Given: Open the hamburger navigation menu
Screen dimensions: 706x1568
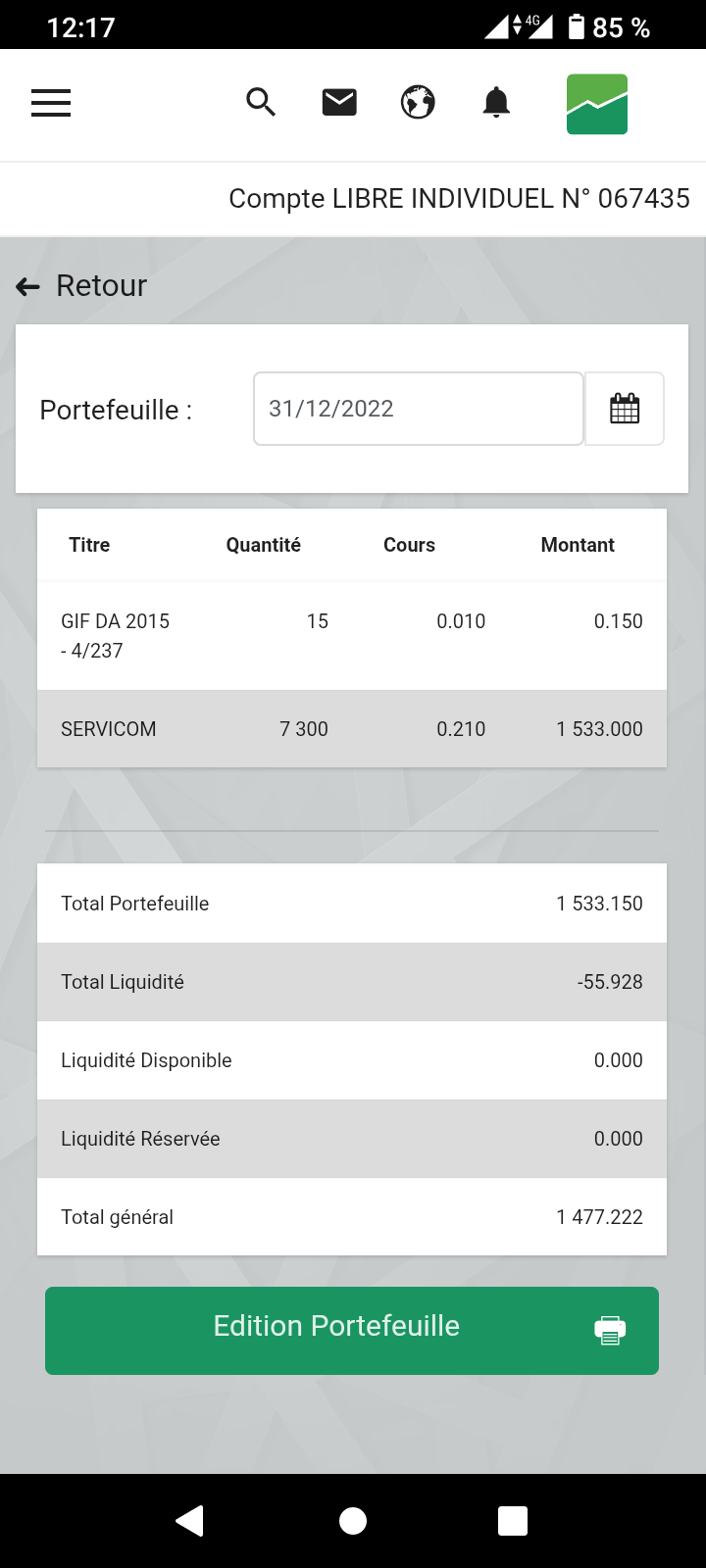Looking at the screenshot, I should click(x=51, y=103).
